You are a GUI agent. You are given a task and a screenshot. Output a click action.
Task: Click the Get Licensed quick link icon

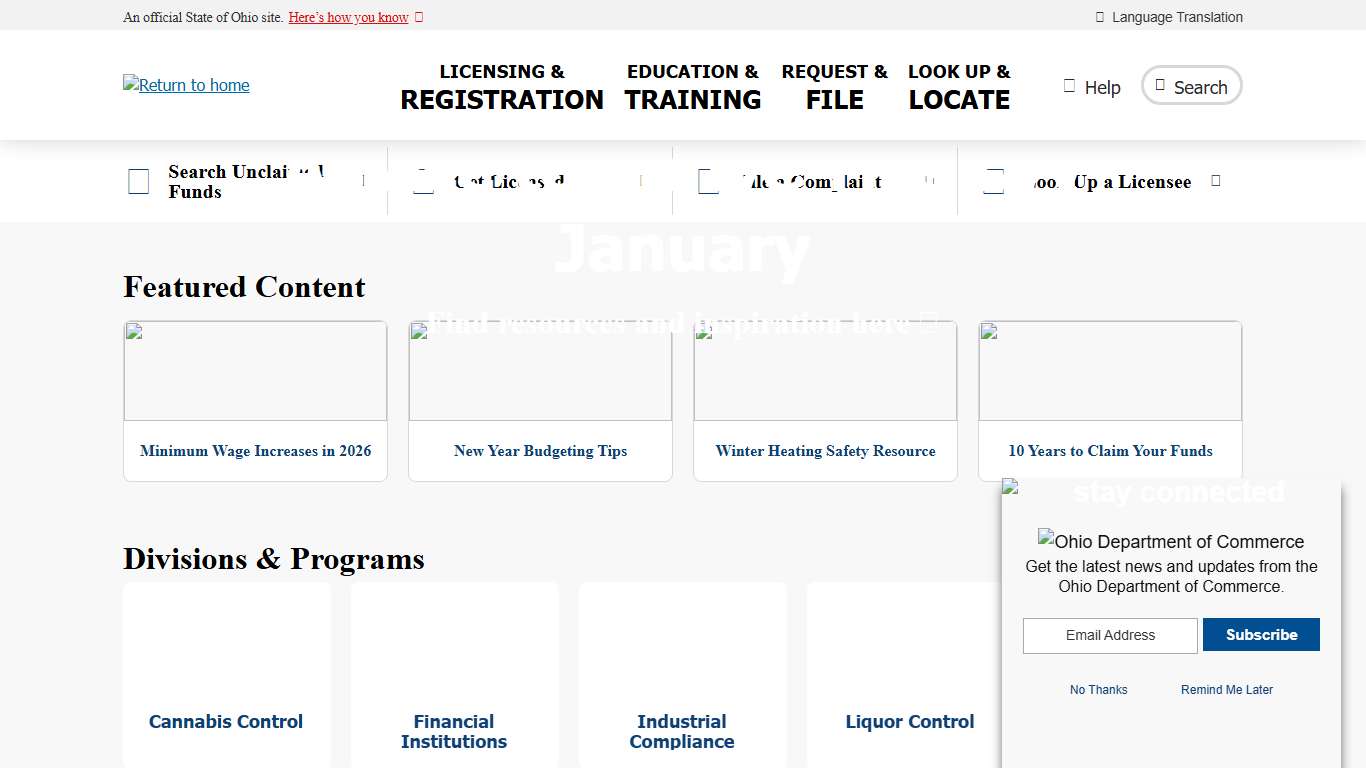point(424,182)
